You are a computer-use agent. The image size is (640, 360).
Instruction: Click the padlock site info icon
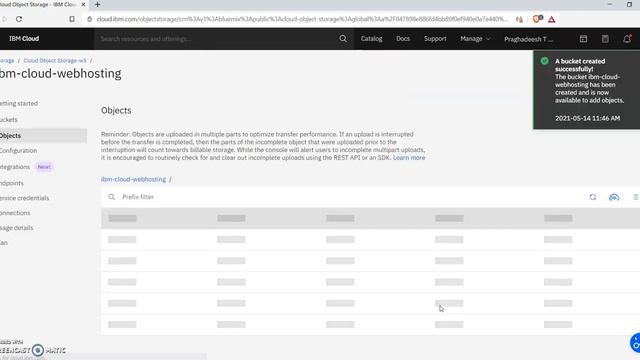89,19
